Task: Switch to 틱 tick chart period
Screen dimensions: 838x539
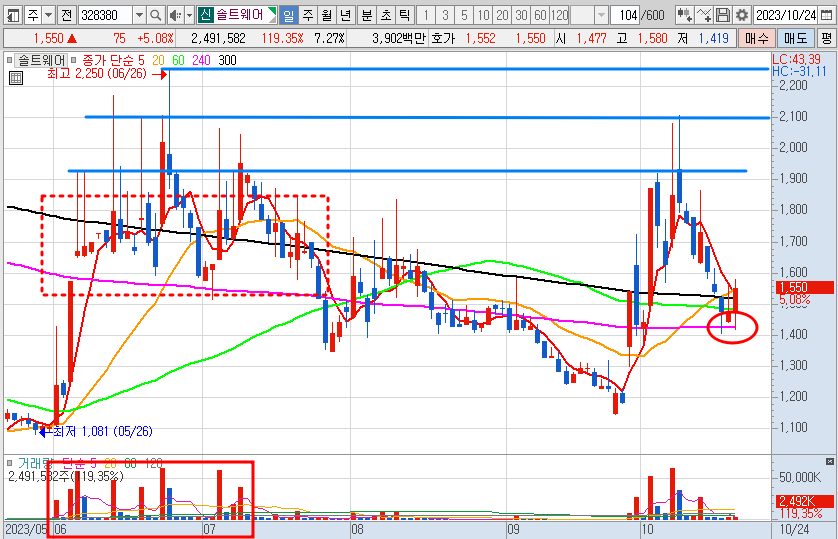Action: pos(405,15)
